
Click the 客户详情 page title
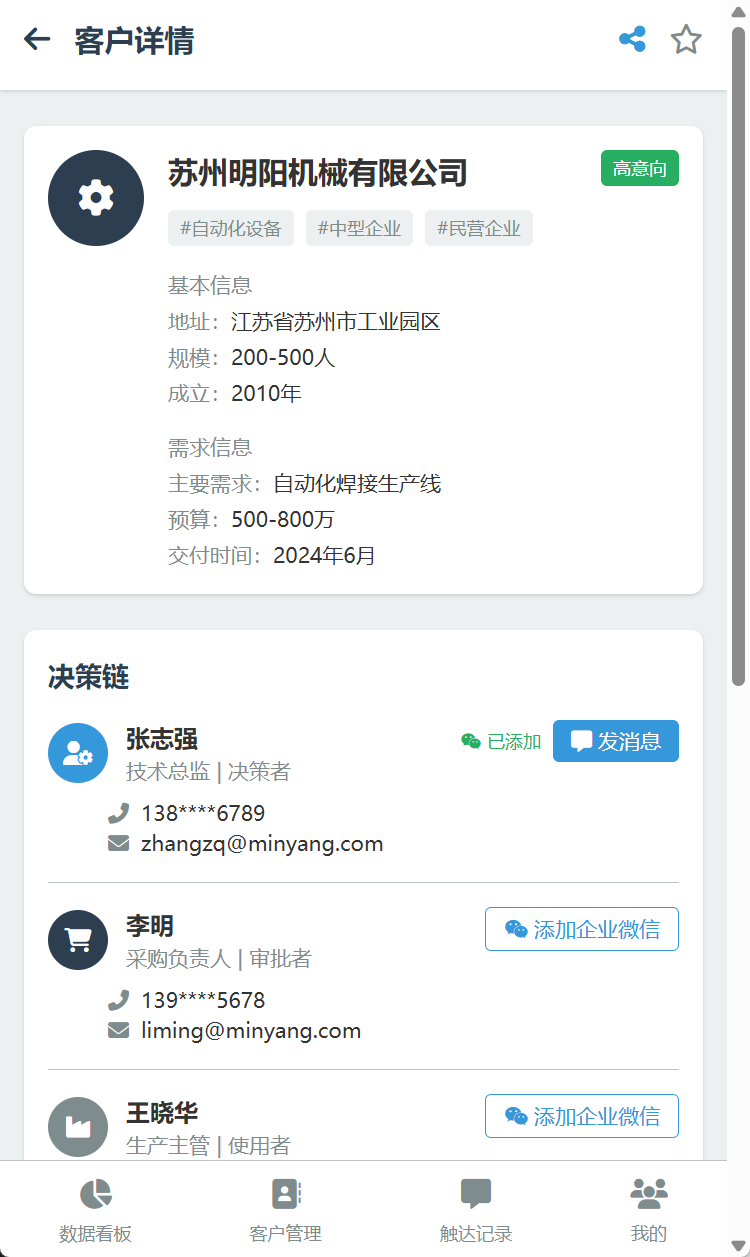tap(134, 41)
